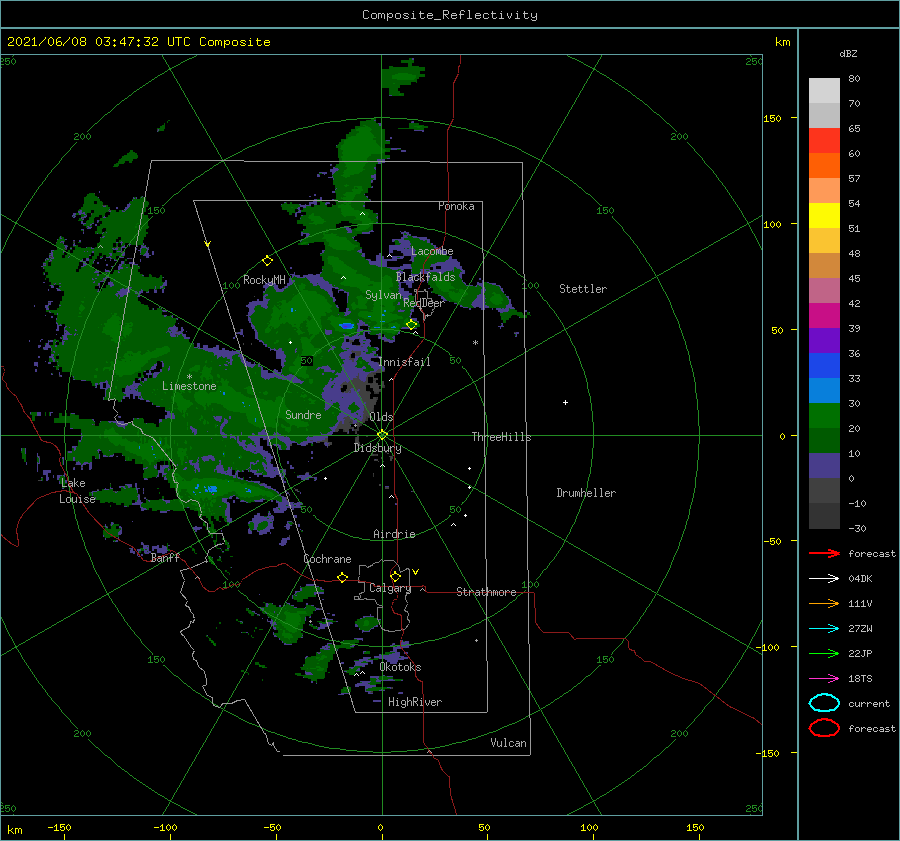The height and width of the screenshot is (841, 900).
Task: Select the red 65-60 dBZ color band
Action: click(824, 141)
